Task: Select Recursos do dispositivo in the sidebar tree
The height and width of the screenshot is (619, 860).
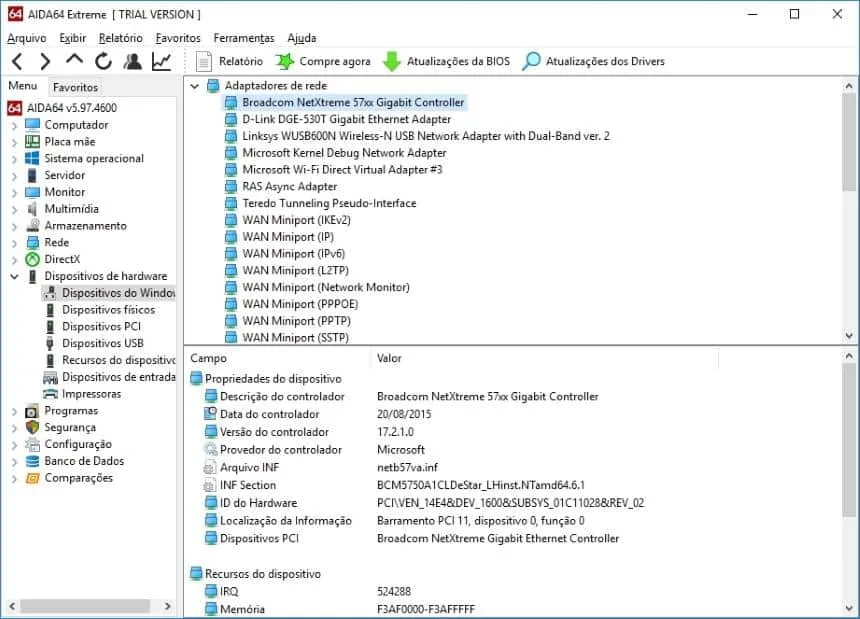Action: pyautogui.click(x=110, y=360)
